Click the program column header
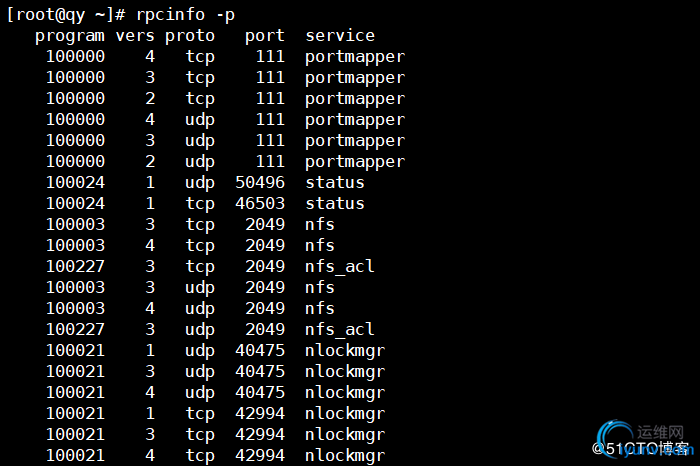Screen dimensions: 700x466 [70, 37]
